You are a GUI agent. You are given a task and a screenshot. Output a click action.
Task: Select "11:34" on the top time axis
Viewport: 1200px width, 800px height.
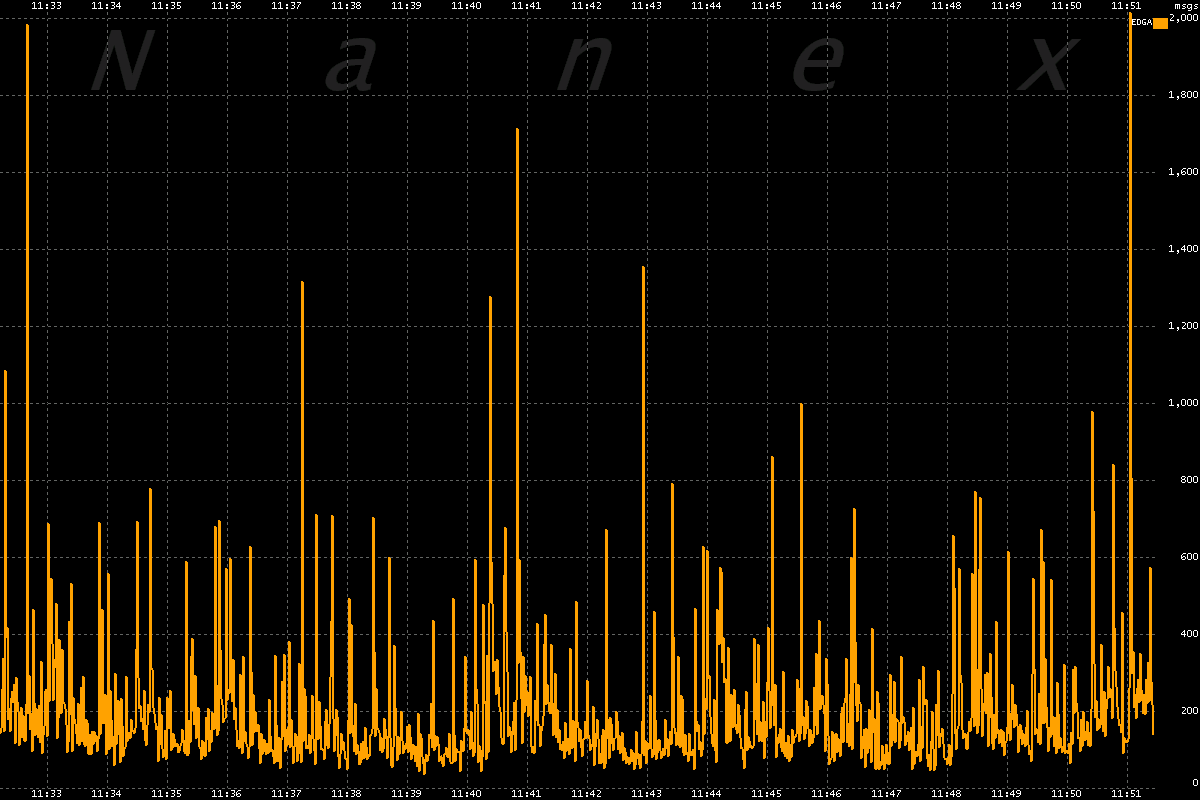pyautogui.click(x=107, y=6)
